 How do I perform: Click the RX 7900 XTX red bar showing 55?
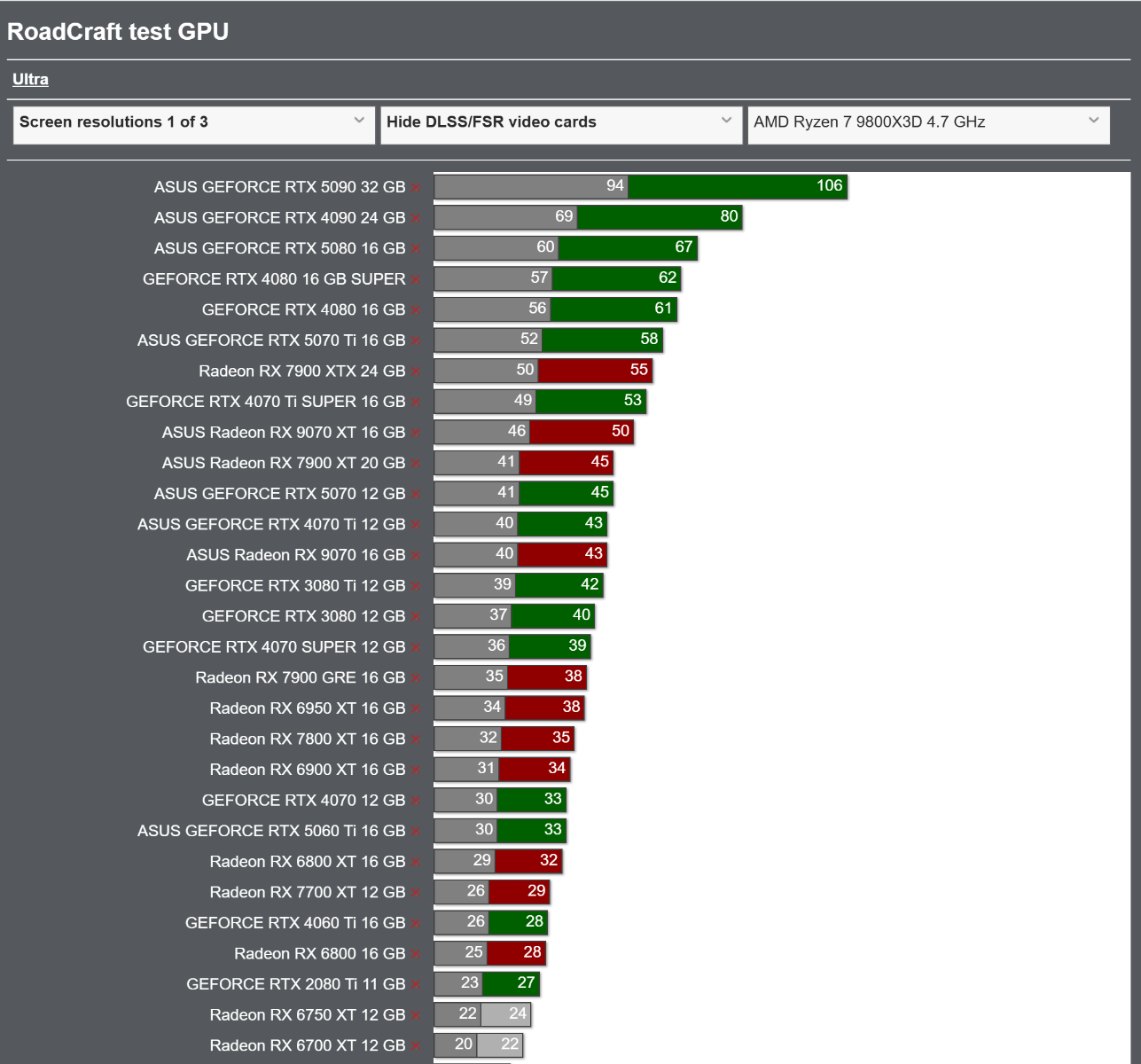[x=595, y=371]
